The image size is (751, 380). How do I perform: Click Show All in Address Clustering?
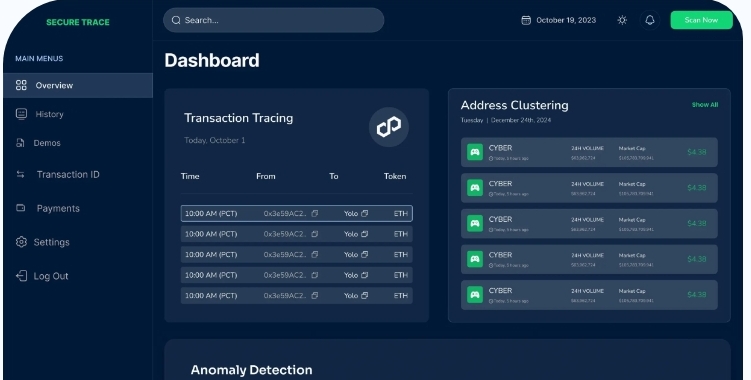(x=705, y=104)
